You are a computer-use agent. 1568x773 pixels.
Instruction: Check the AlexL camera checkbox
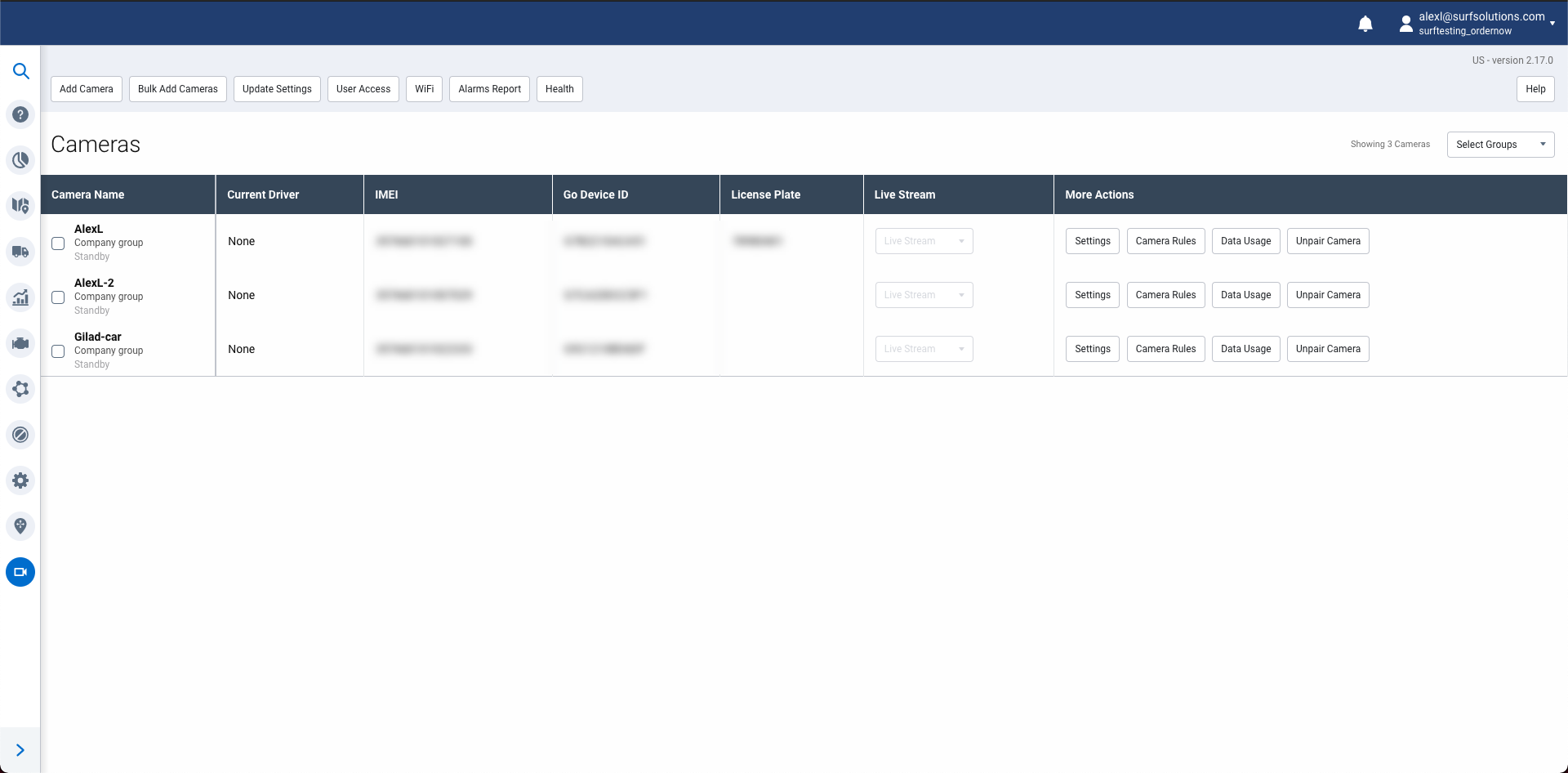coord(58,244)
